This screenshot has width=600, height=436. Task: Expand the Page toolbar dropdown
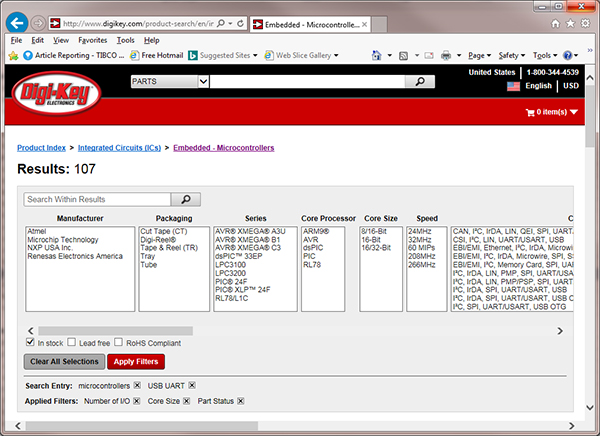478,55
